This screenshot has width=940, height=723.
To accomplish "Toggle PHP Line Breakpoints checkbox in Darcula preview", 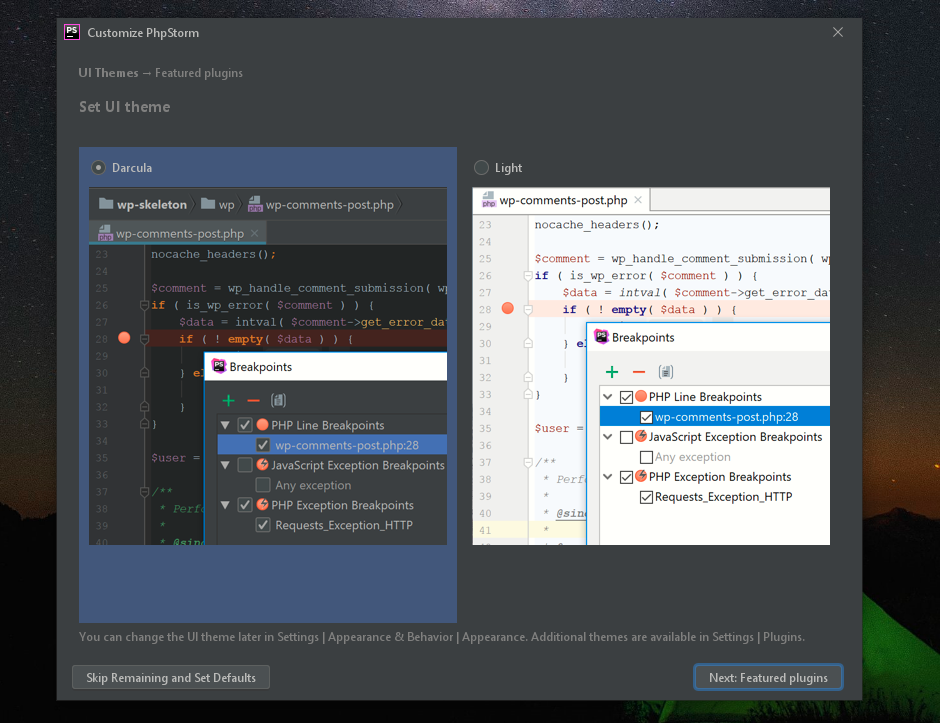I will click(245, 425).
